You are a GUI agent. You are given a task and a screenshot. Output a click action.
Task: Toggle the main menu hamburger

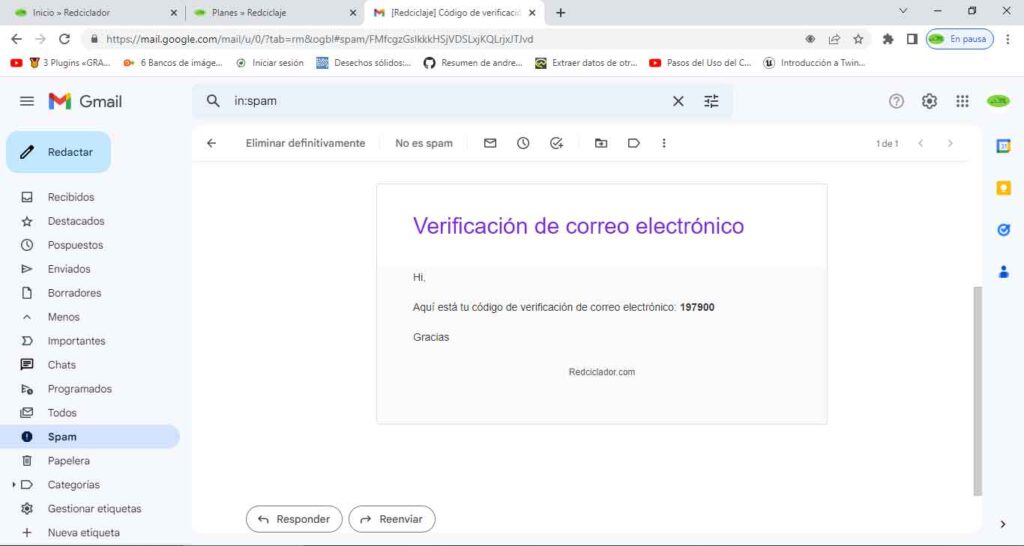point(27,101)
